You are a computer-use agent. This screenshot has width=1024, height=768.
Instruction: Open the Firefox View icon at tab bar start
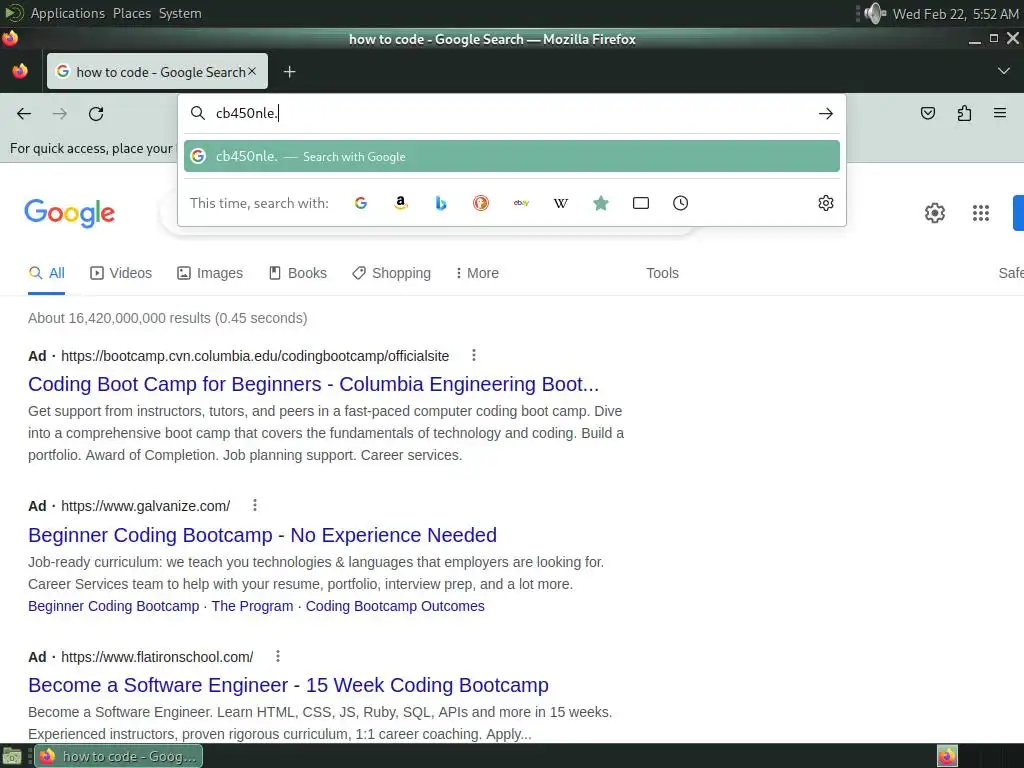tap(20, 71)
